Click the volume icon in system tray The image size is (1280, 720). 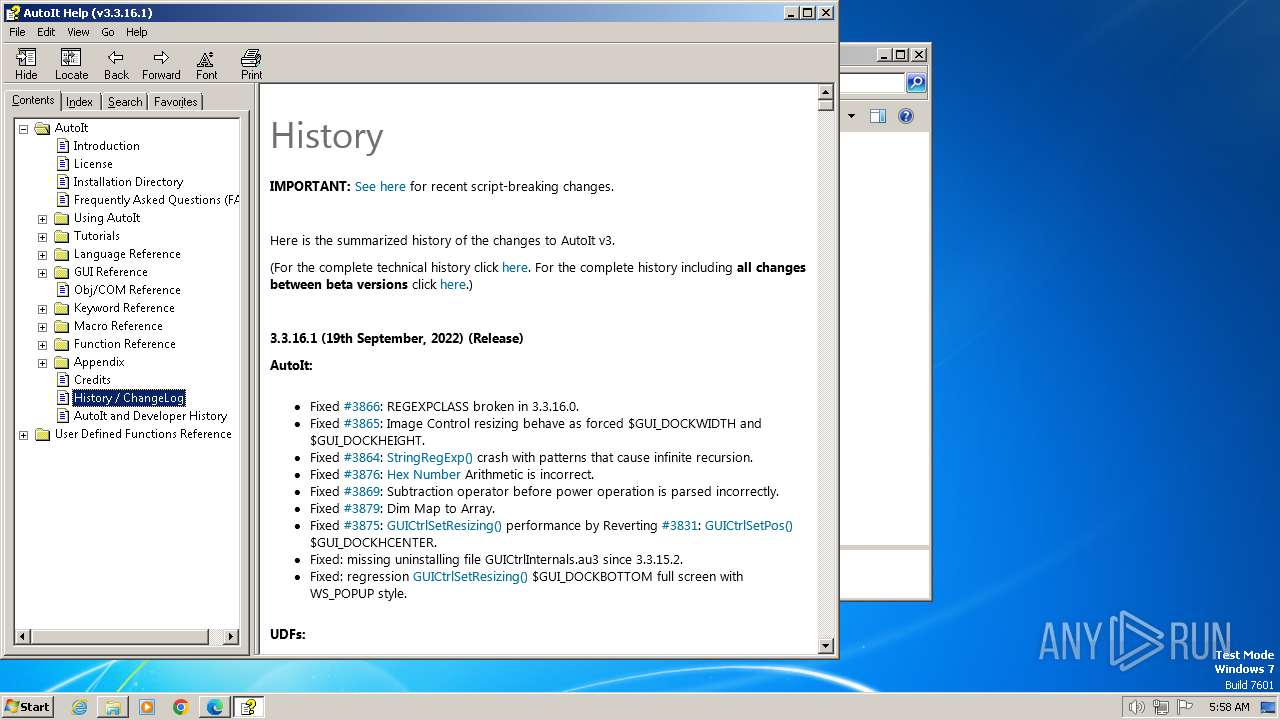(x=1136, y=707)
